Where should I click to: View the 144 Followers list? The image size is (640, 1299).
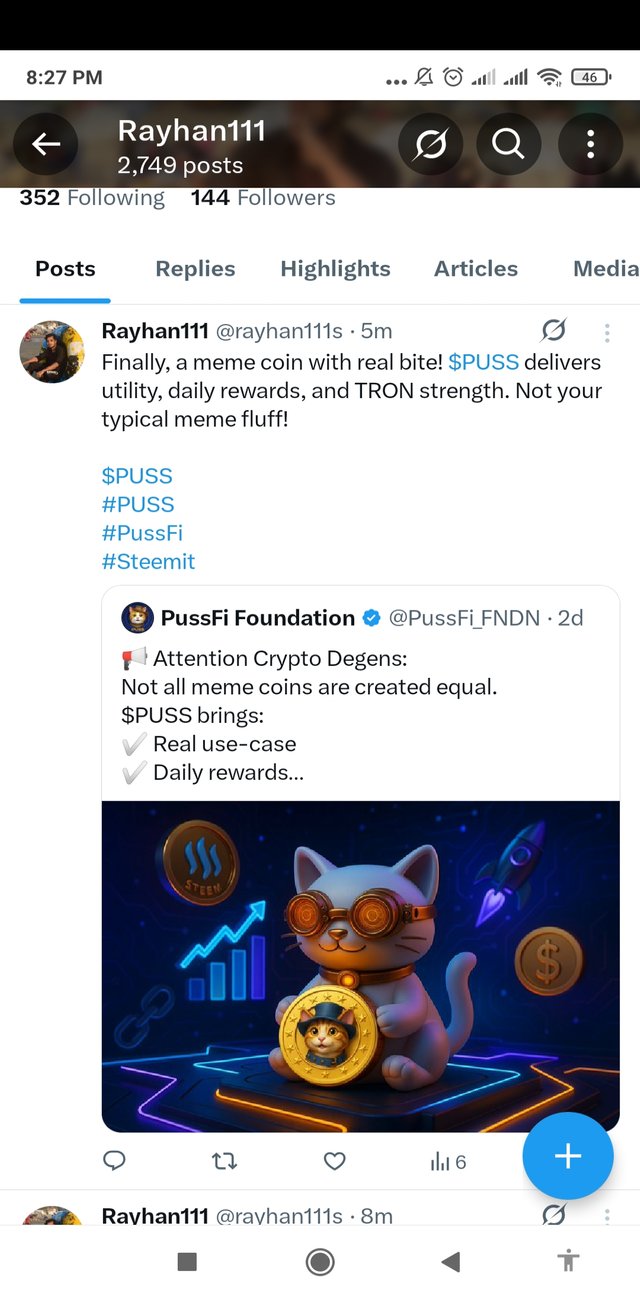click(263, 198)
